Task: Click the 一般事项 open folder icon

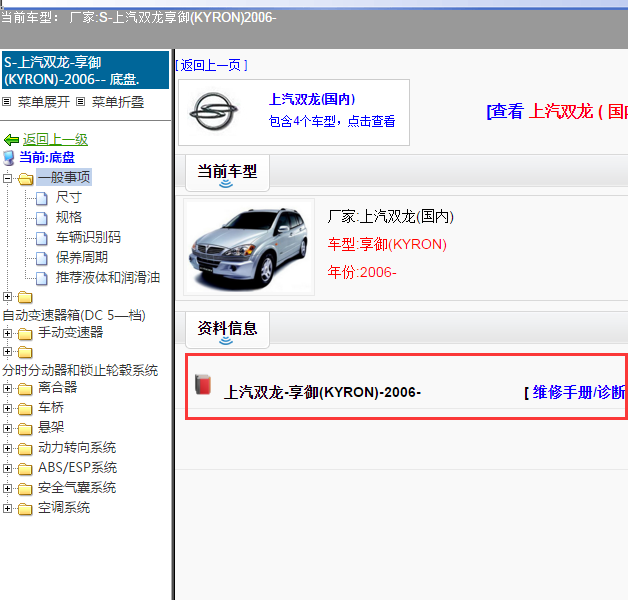Action: 25,178
